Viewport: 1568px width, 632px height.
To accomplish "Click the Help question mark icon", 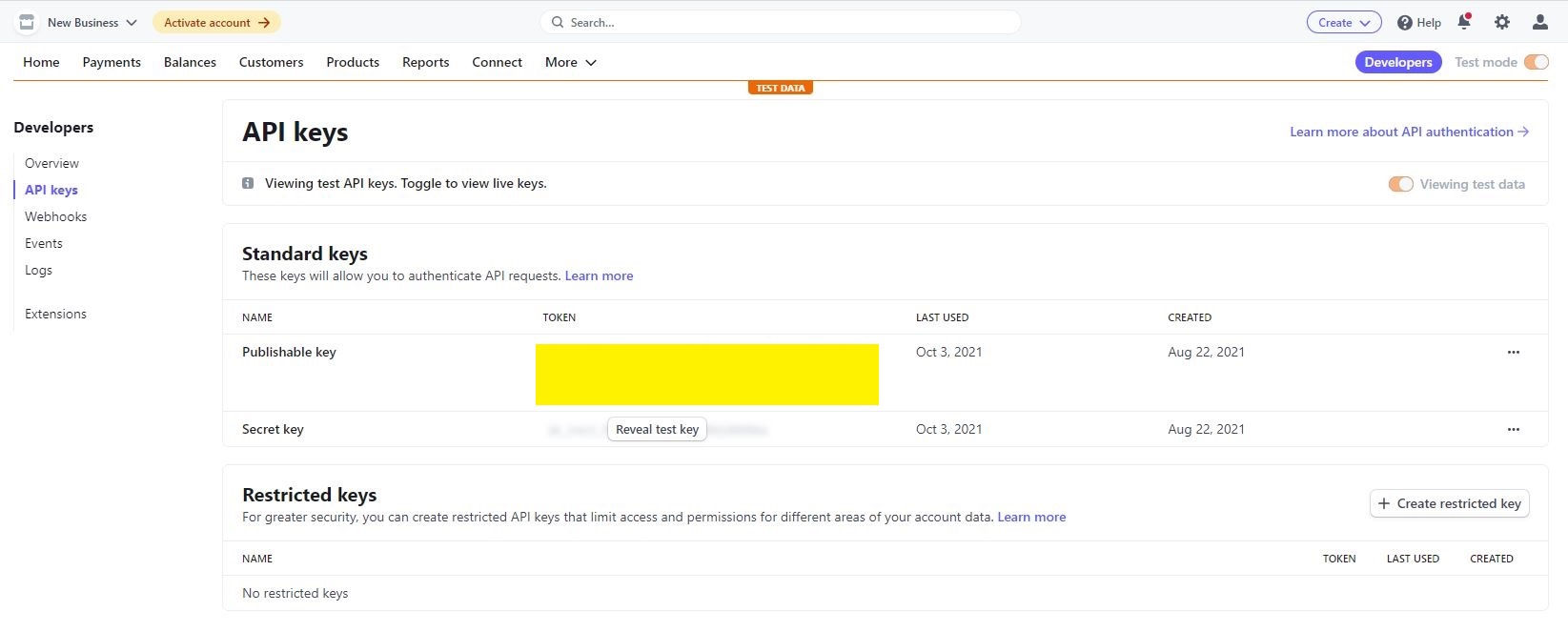I will click(x=1405, y=23).
